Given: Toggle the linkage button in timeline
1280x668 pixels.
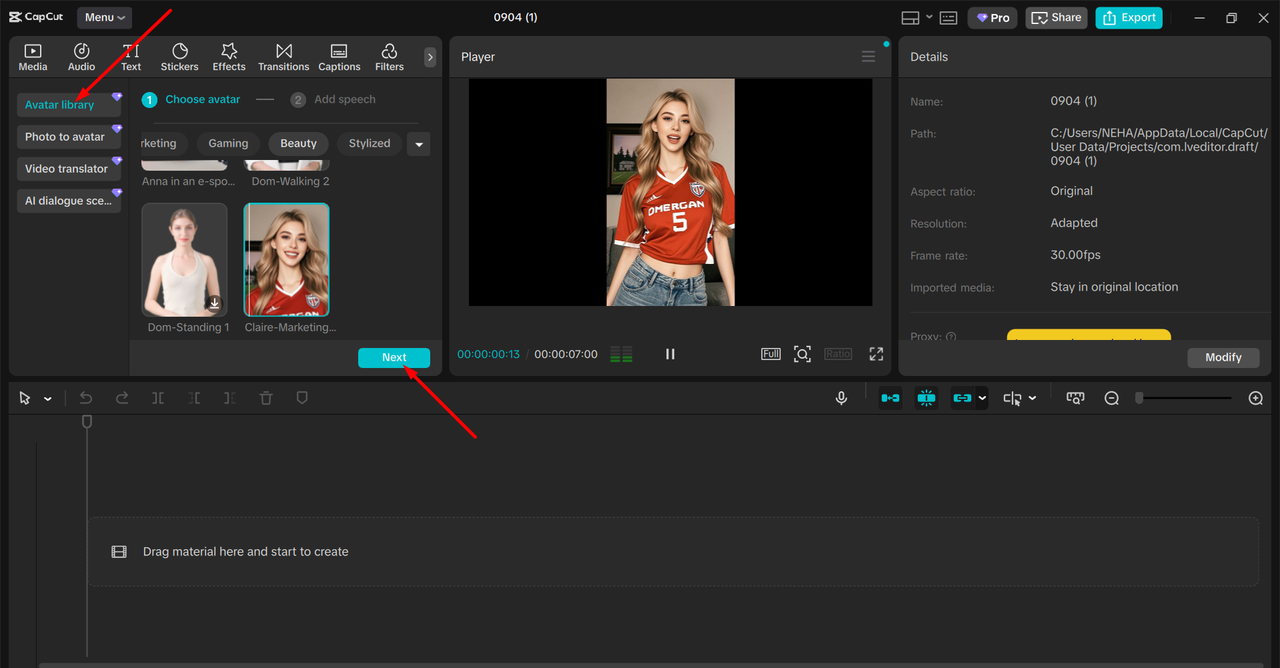Looking at the screenshot, I should (962, 398).
